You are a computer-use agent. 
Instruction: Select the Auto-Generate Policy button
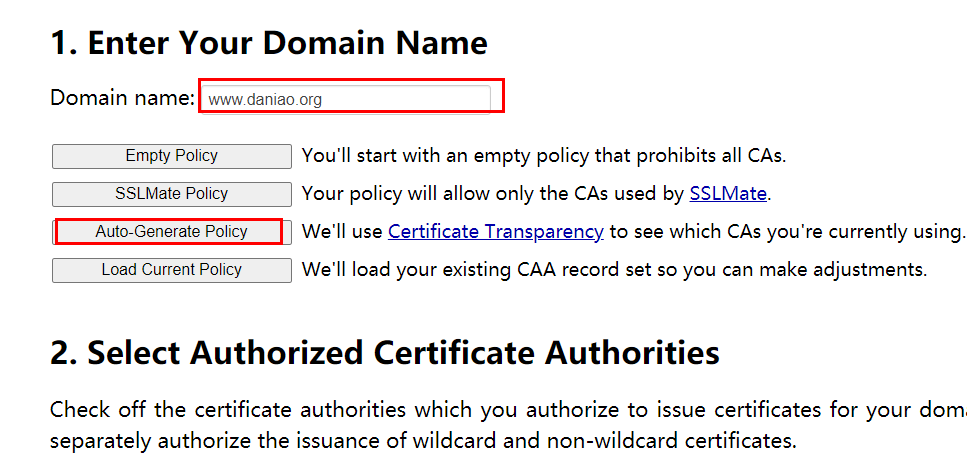(171, 232)
